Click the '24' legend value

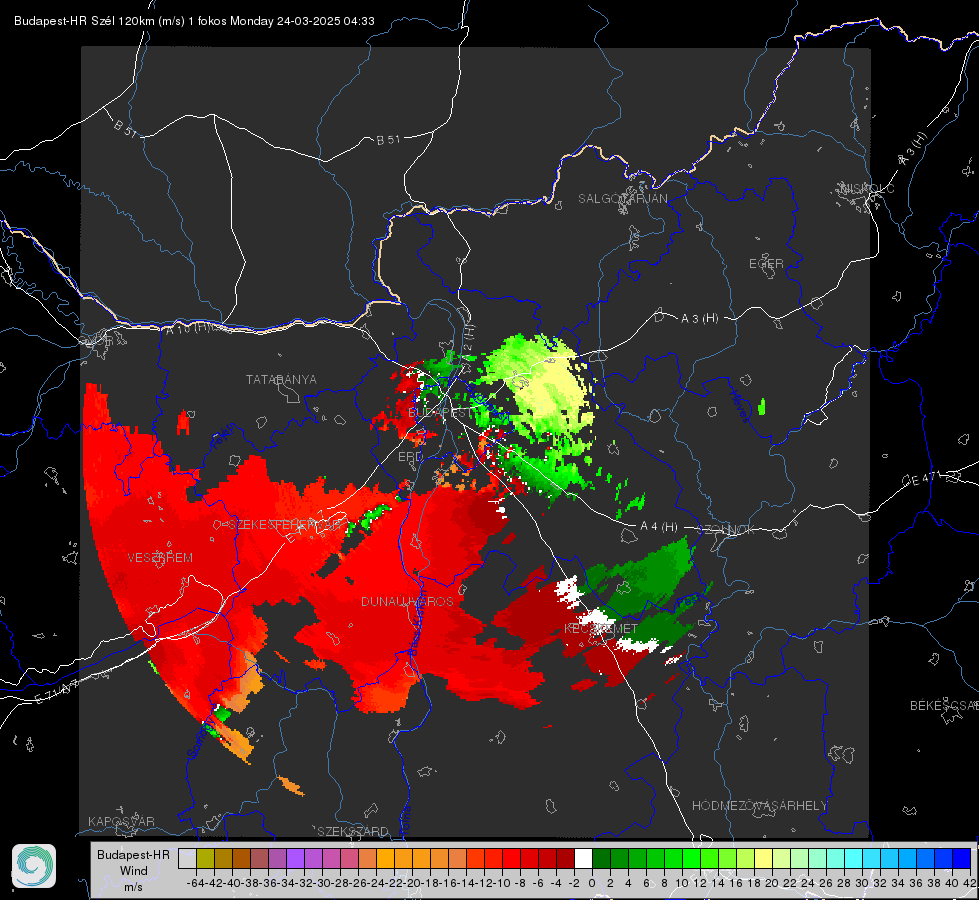click(808, 883)
